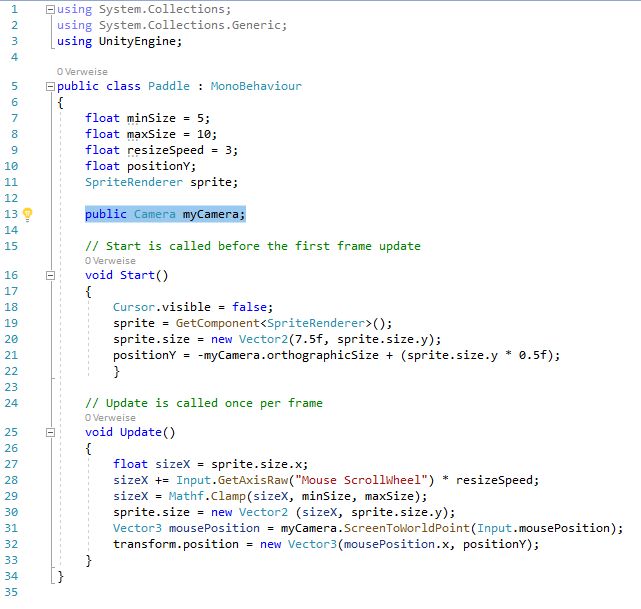Click line number 25 in the margin
This screenshot has height=609, width=641.
12,432
